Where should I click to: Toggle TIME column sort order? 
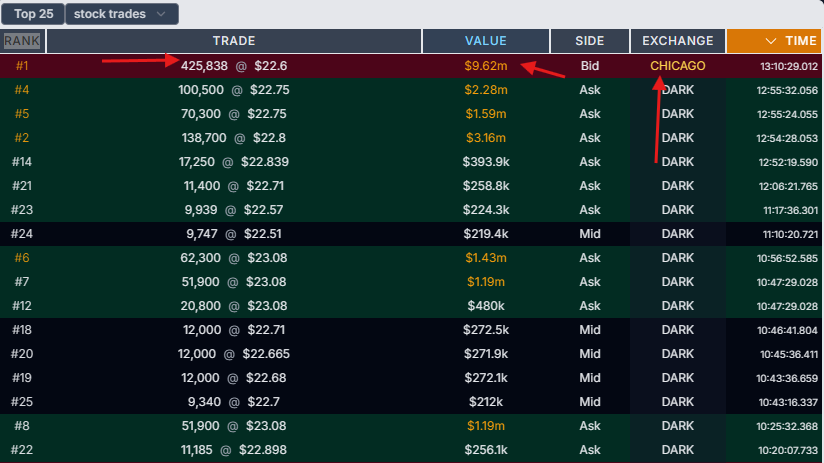click(x=774, y=41)
